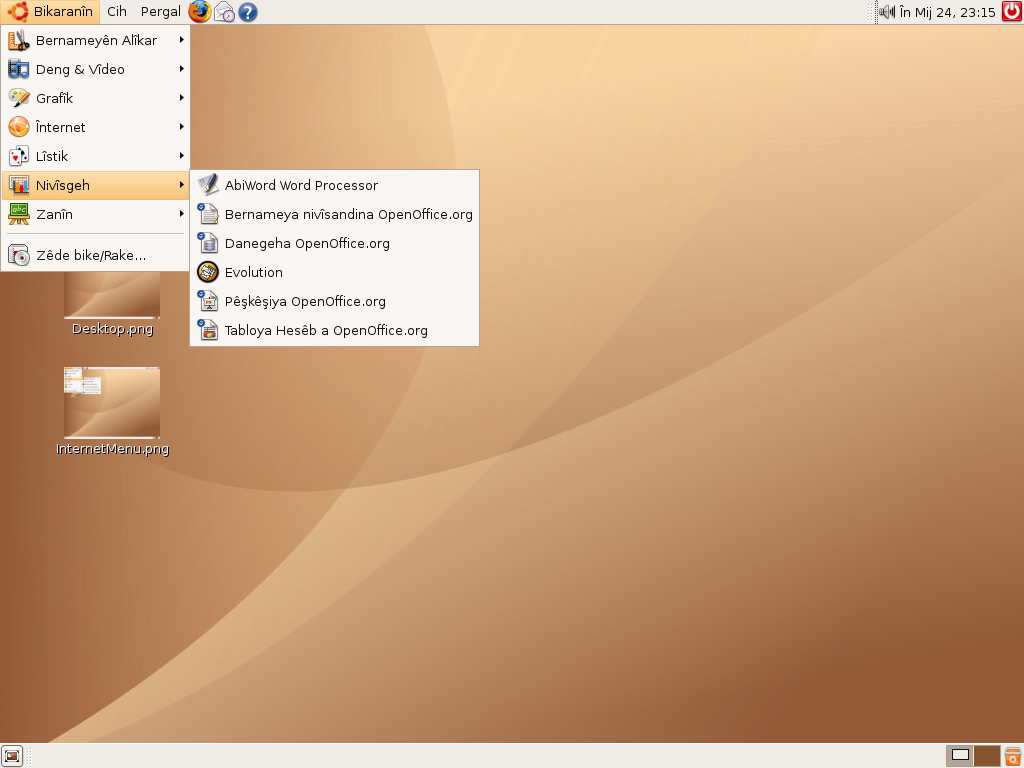Select the Desktop.png file label
Screen dimensions: 1024x768
tap(112, 328)
